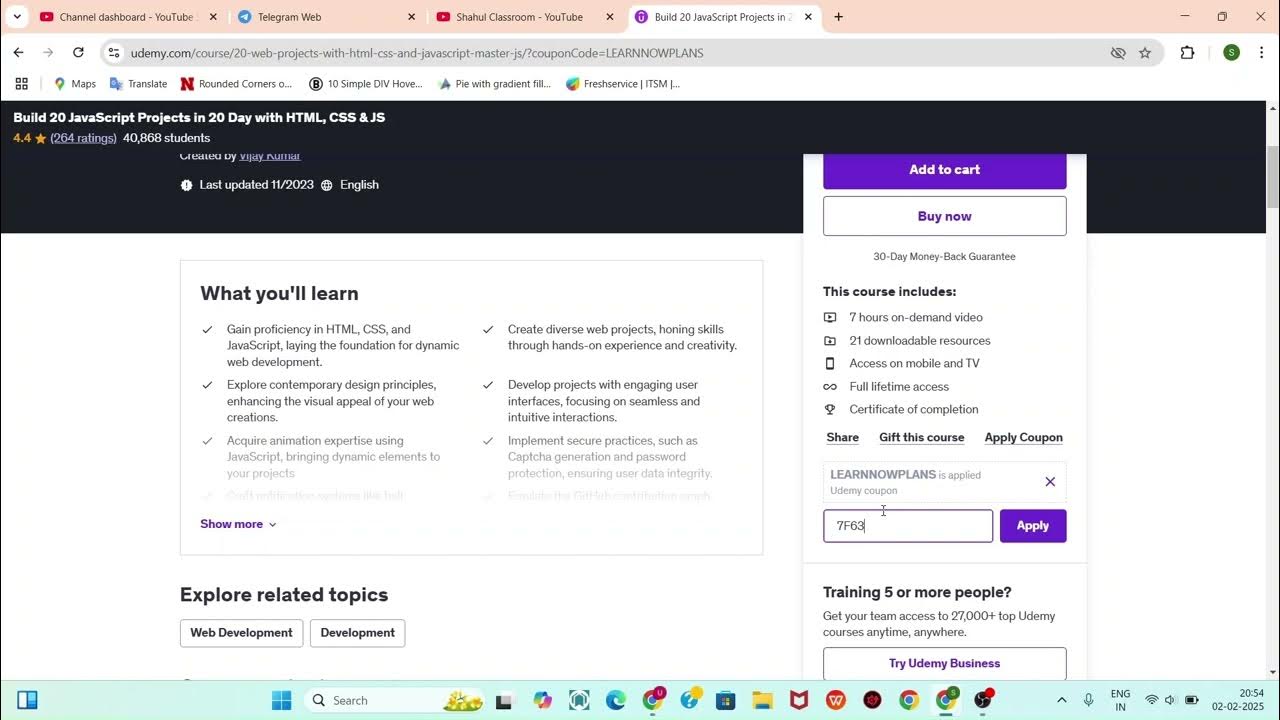Open Microsoft Store from taskbar
The width and height of the screenshot is (1280, 720).
coord(726,700)
